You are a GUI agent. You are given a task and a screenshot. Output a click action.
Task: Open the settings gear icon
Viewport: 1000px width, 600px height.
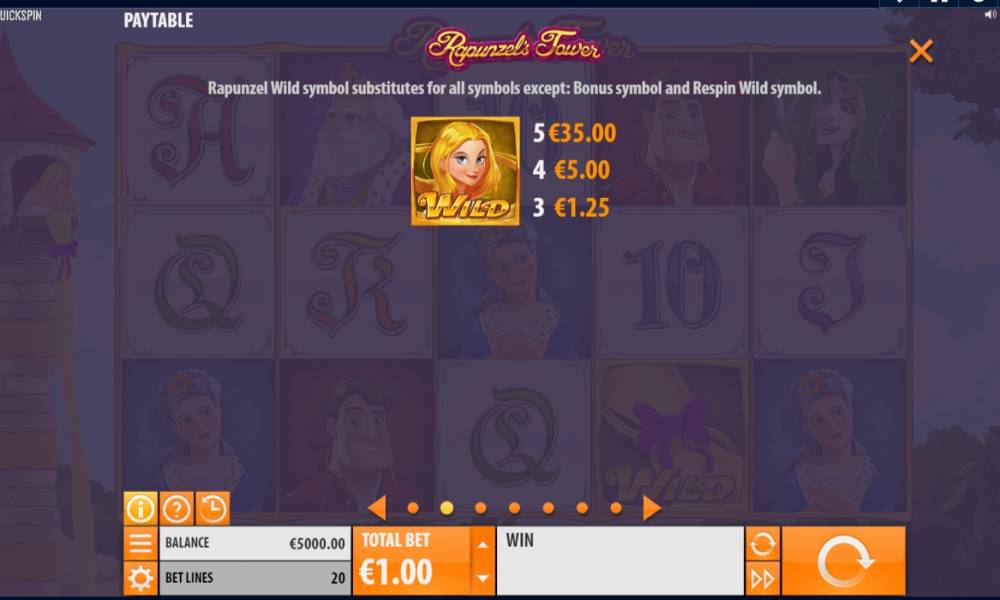(x=140, y=578)
